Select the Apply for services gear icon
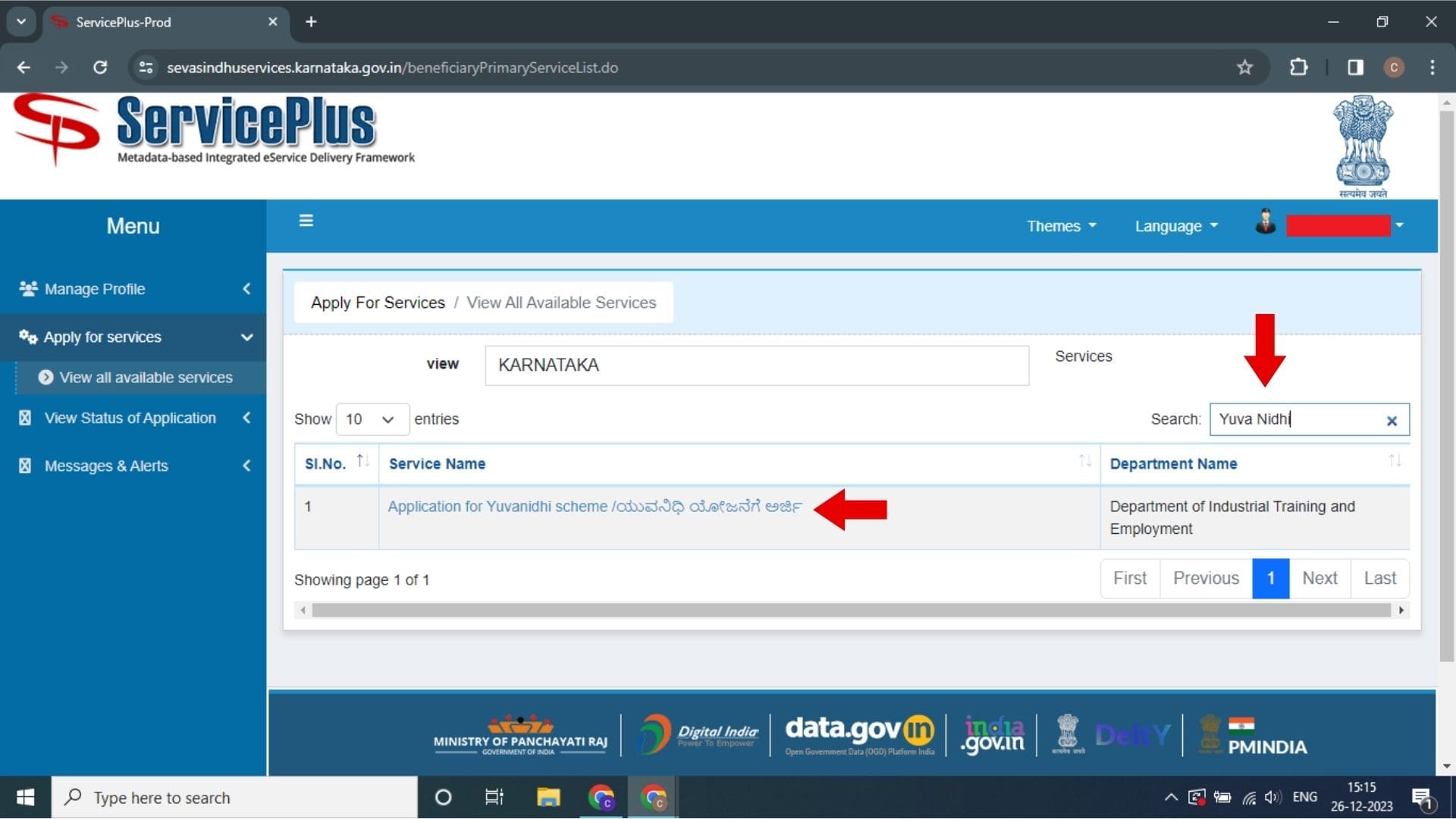 click(27, 337)
